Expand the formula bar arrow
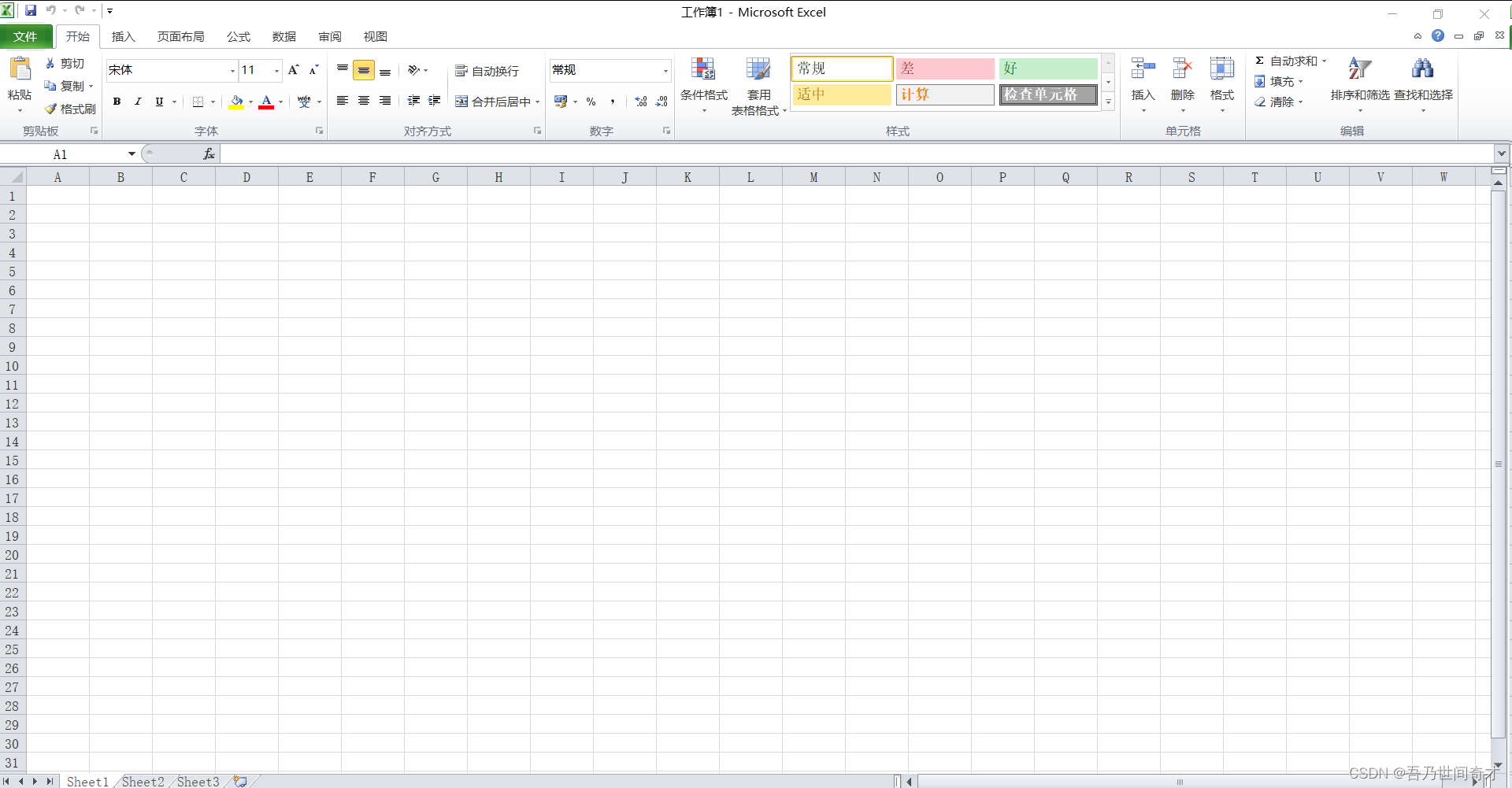The height and width of the screenshot is (788, 1512). tap(1502, 154)
